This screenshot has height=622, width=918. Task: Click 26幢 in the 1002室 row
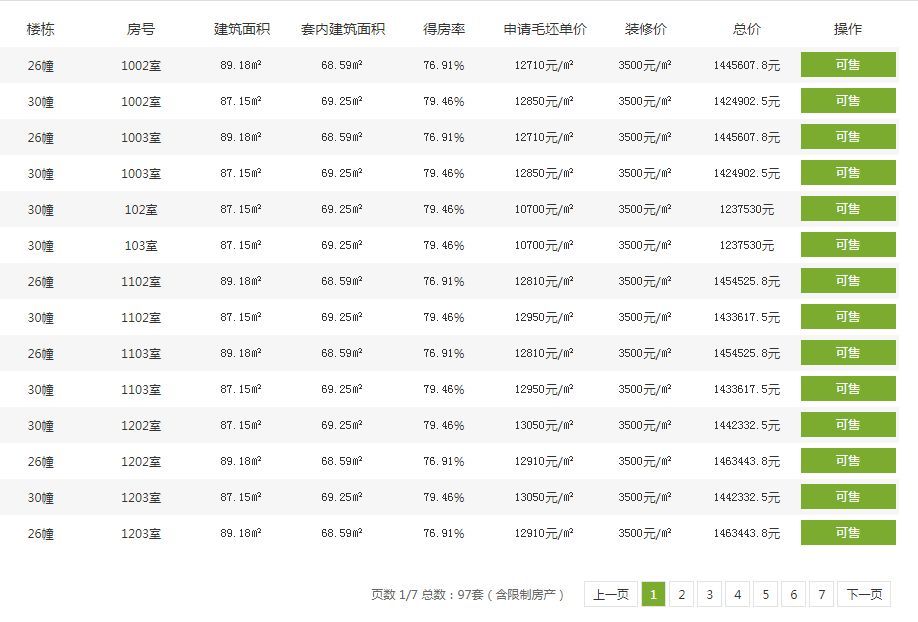point(40,66)
